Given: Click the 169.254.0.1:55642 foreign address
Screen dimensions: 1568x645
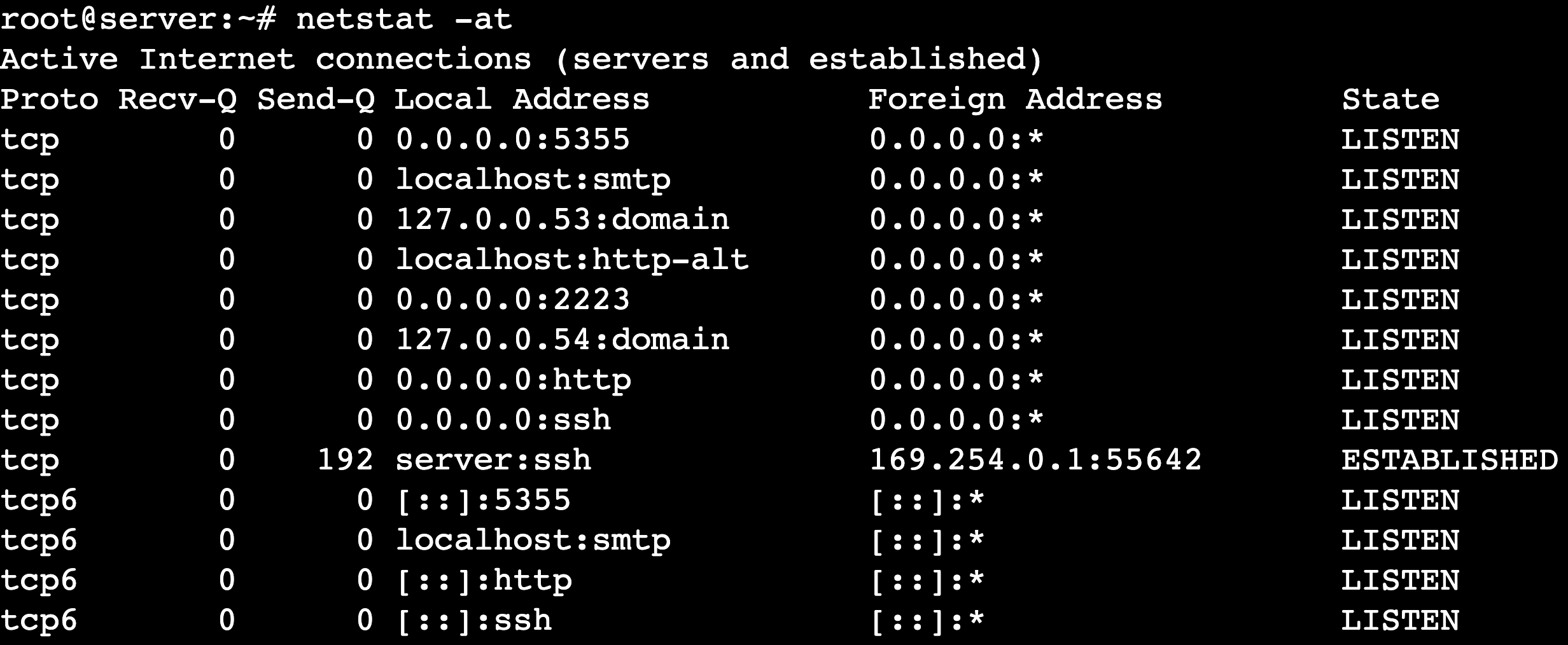Looking at the screenshot, I should [x=1035, y=460].
